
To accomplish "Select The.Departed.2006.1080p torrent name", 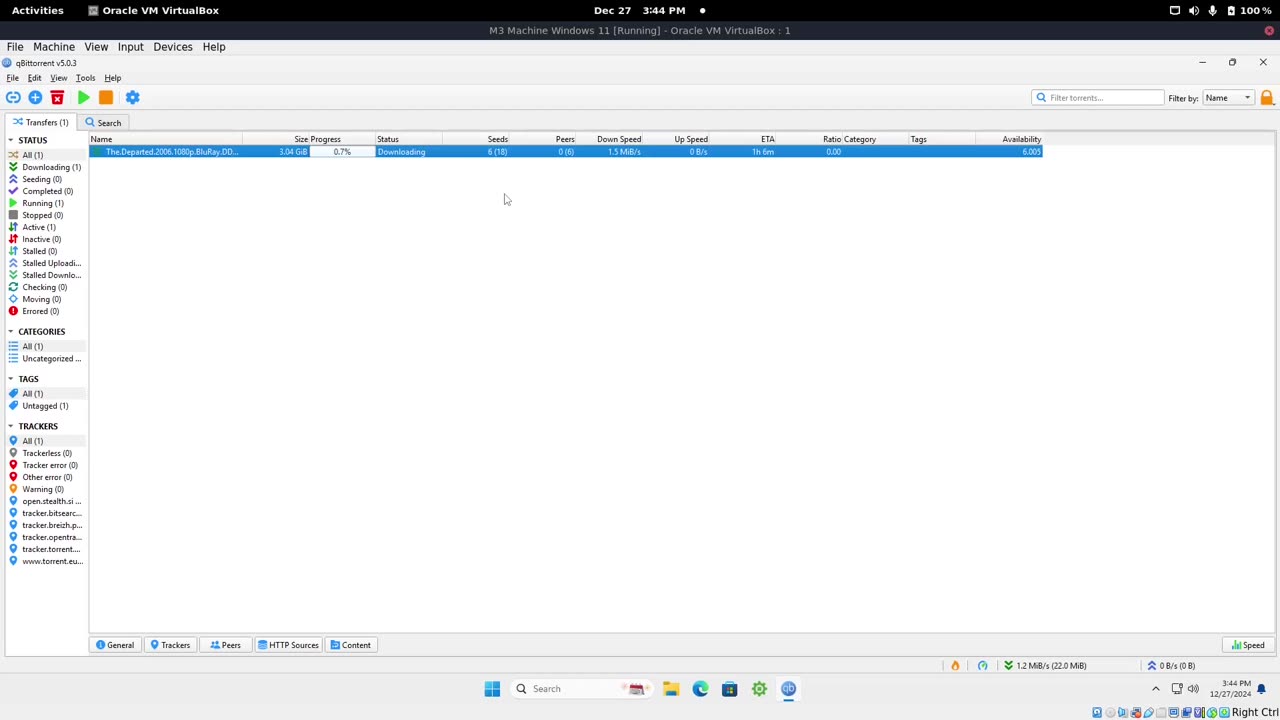I will tap(171, 152).
